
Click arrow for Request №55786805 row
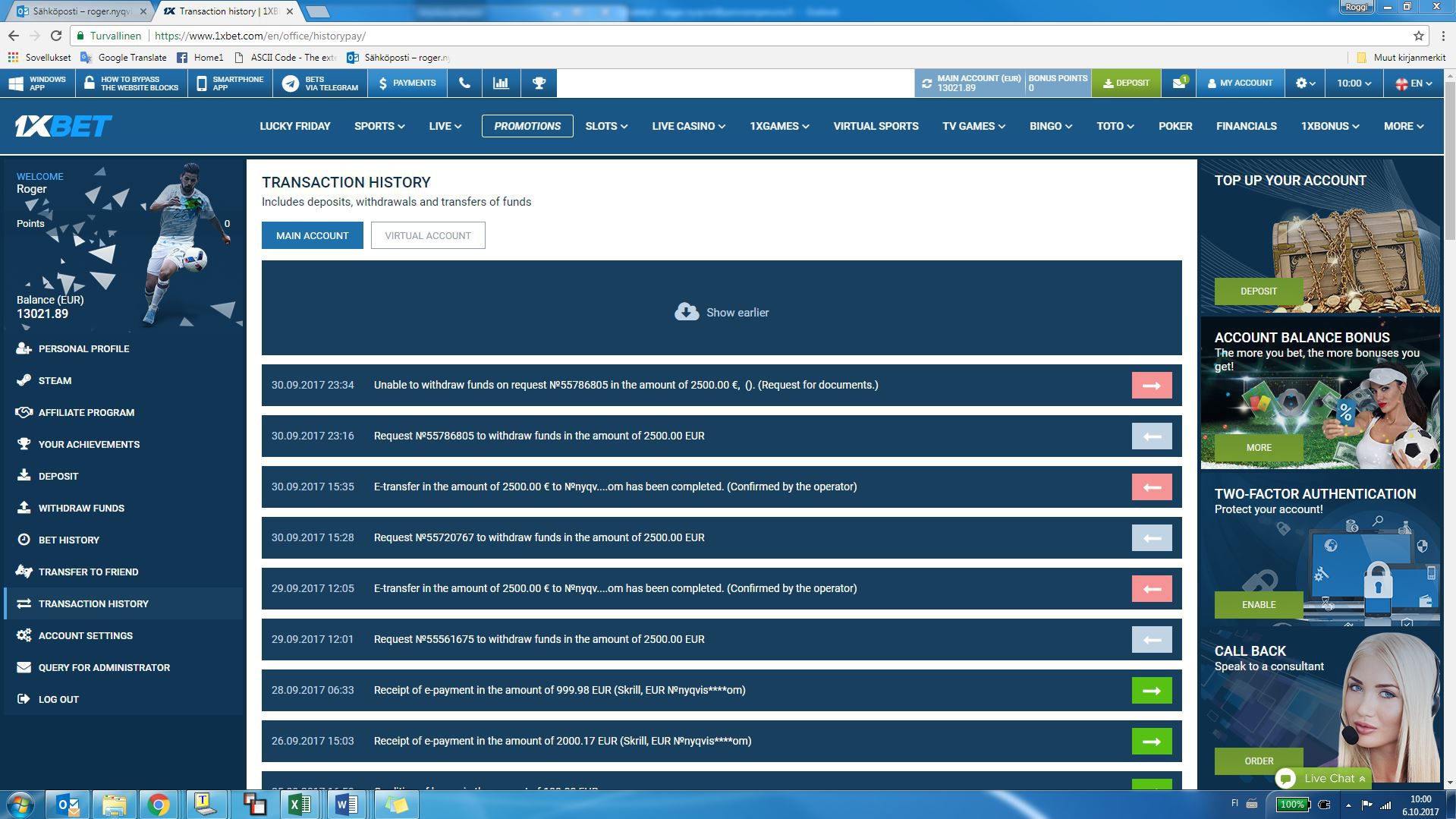(1152, 436)
